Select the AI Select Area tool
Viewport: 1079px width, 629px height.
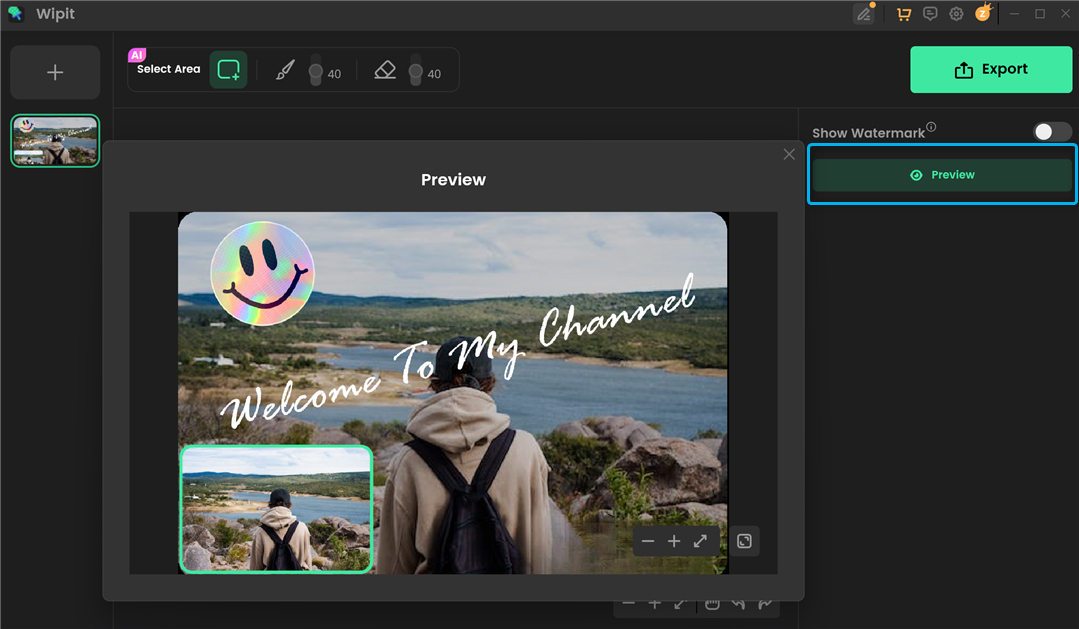point(228,69)
